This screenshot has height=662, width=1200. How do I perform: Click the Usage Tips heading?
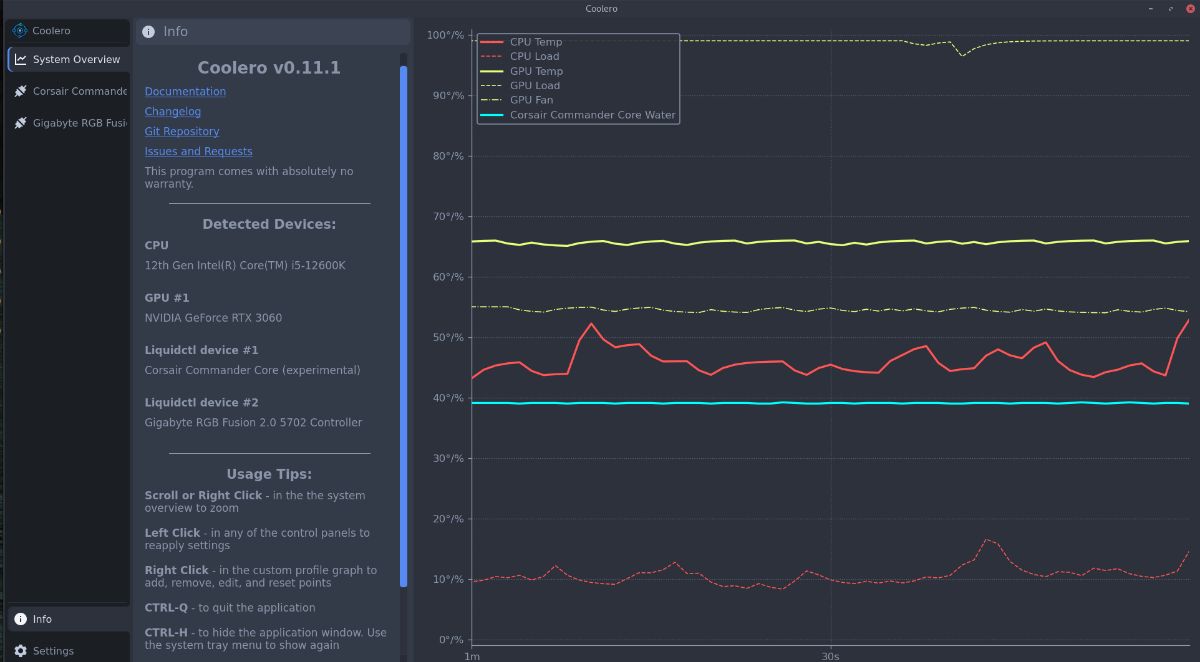coord(269,474)
